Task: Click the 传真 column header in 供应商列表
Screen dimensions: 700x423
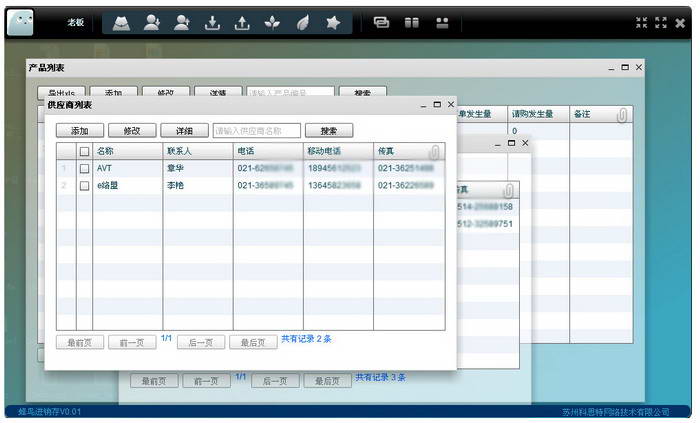Action: [409, 151]
